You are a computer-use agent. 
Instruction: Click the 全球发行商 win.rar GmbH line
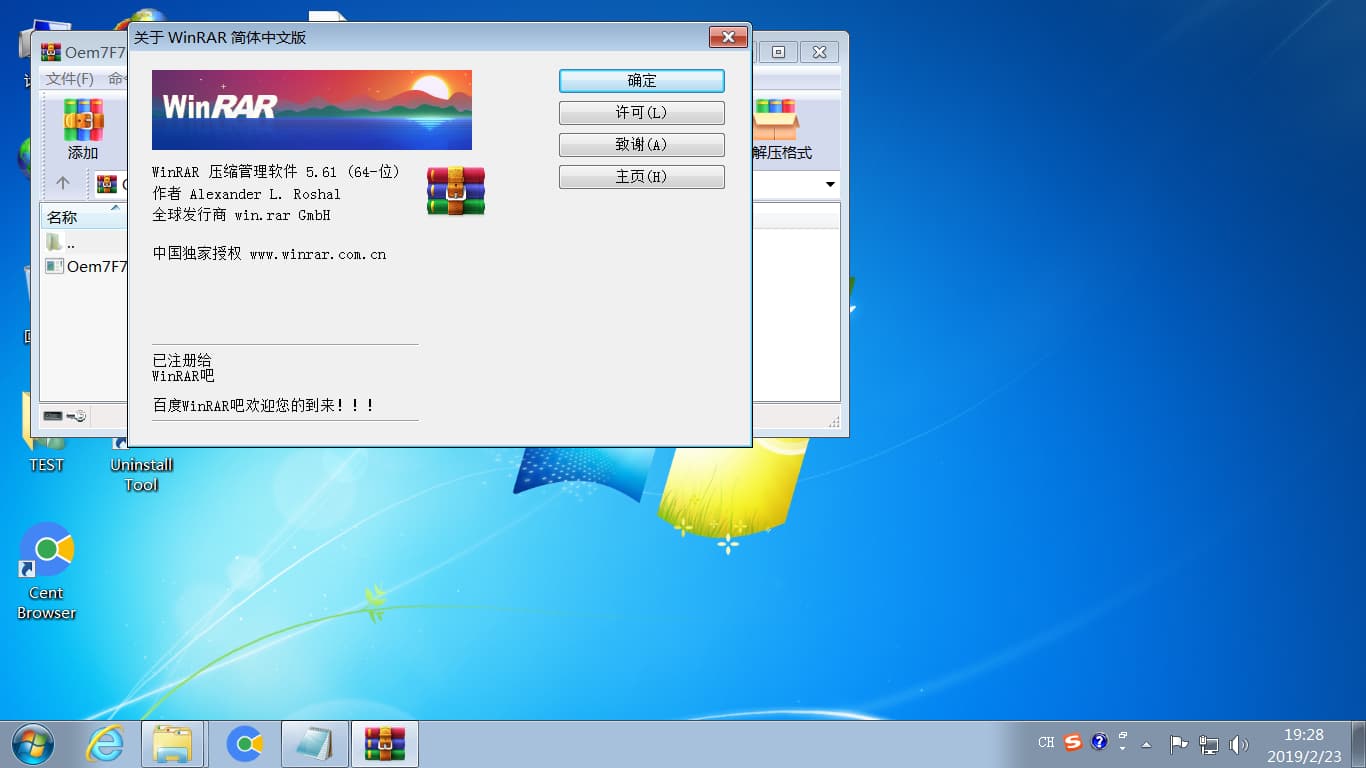pyautogui.click(x=241, y=215)
